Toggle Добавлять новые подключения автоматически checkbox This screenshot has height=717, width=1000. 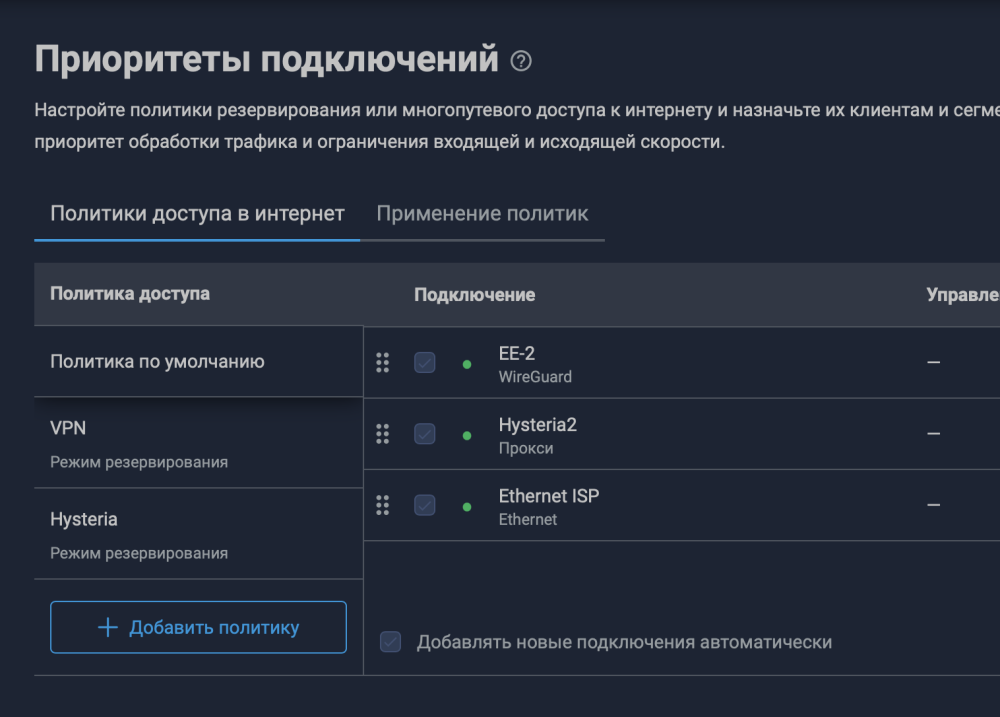tap(390, 642)
